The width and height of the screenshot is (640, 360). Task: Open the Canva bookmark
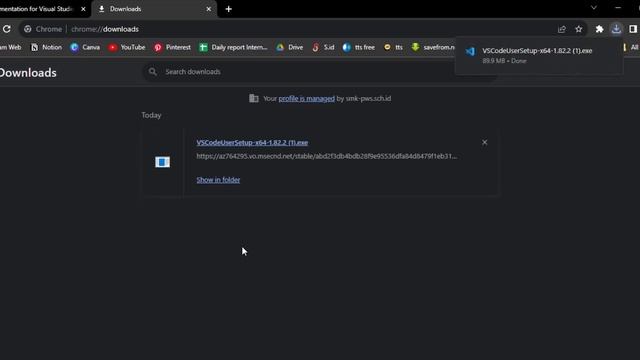[x=85, y=47]
